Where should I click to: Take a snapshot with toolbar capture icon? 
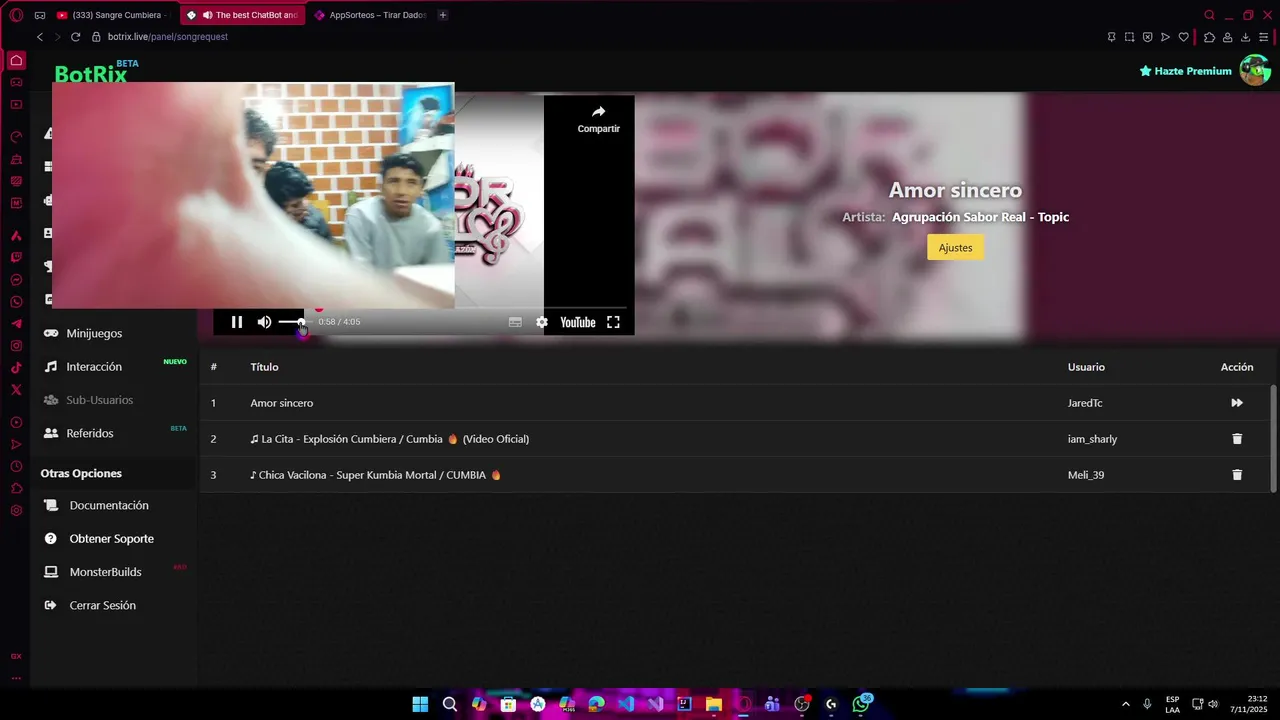point(1129,37)
